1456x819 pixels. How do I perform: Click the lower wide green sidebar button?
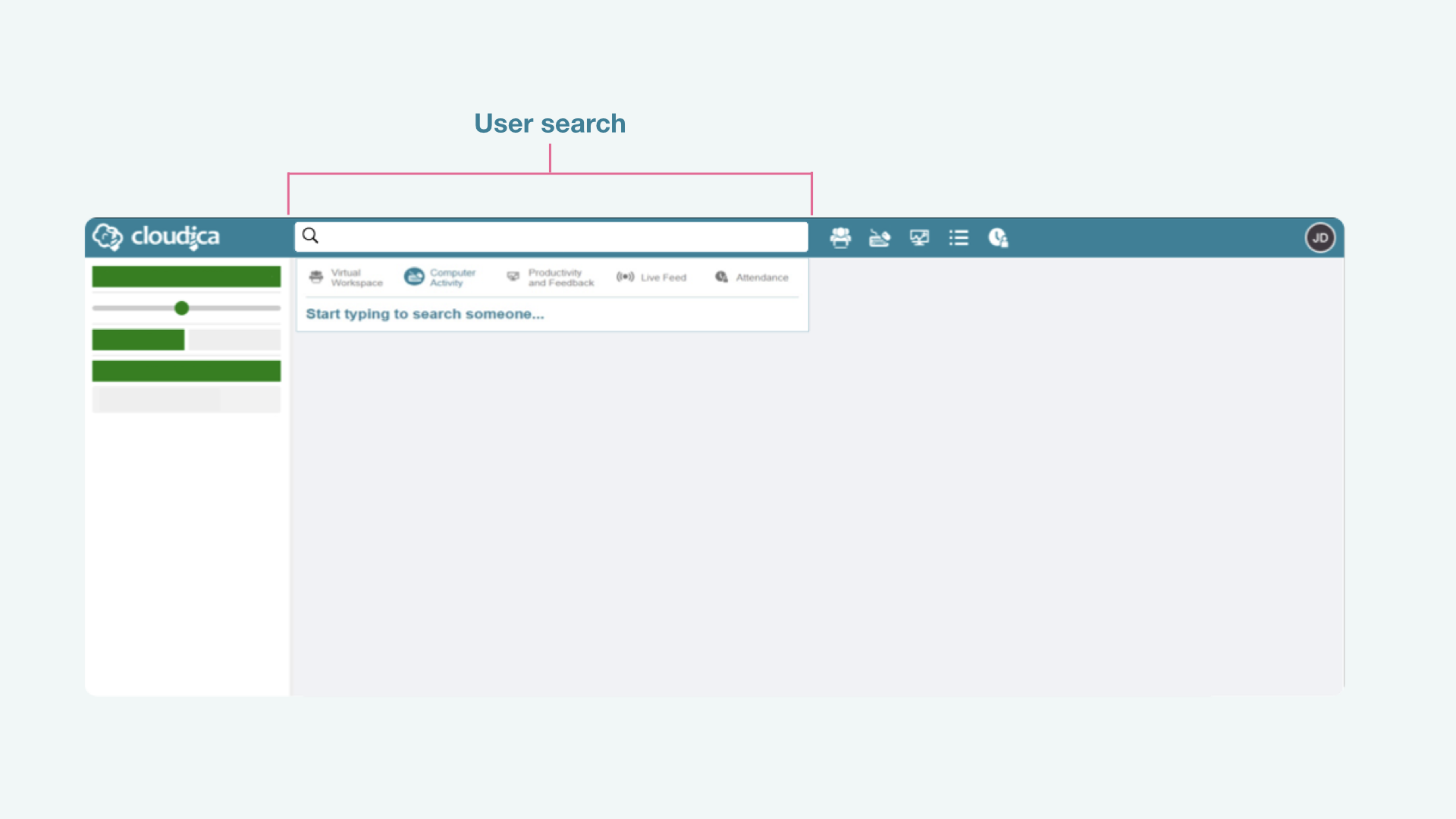[x=186, y=371]
